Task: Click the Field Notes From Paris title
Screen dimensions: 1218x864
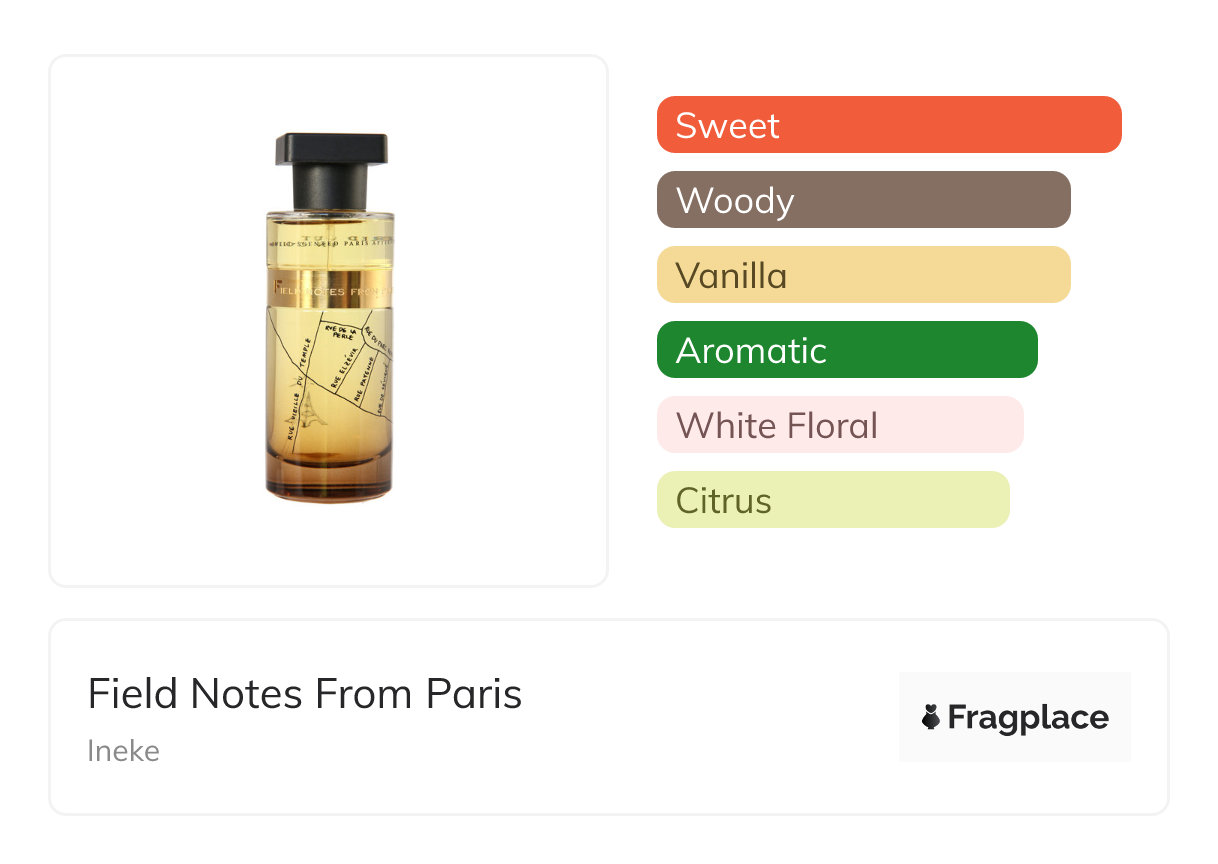Action: click(x=305, y=693)
